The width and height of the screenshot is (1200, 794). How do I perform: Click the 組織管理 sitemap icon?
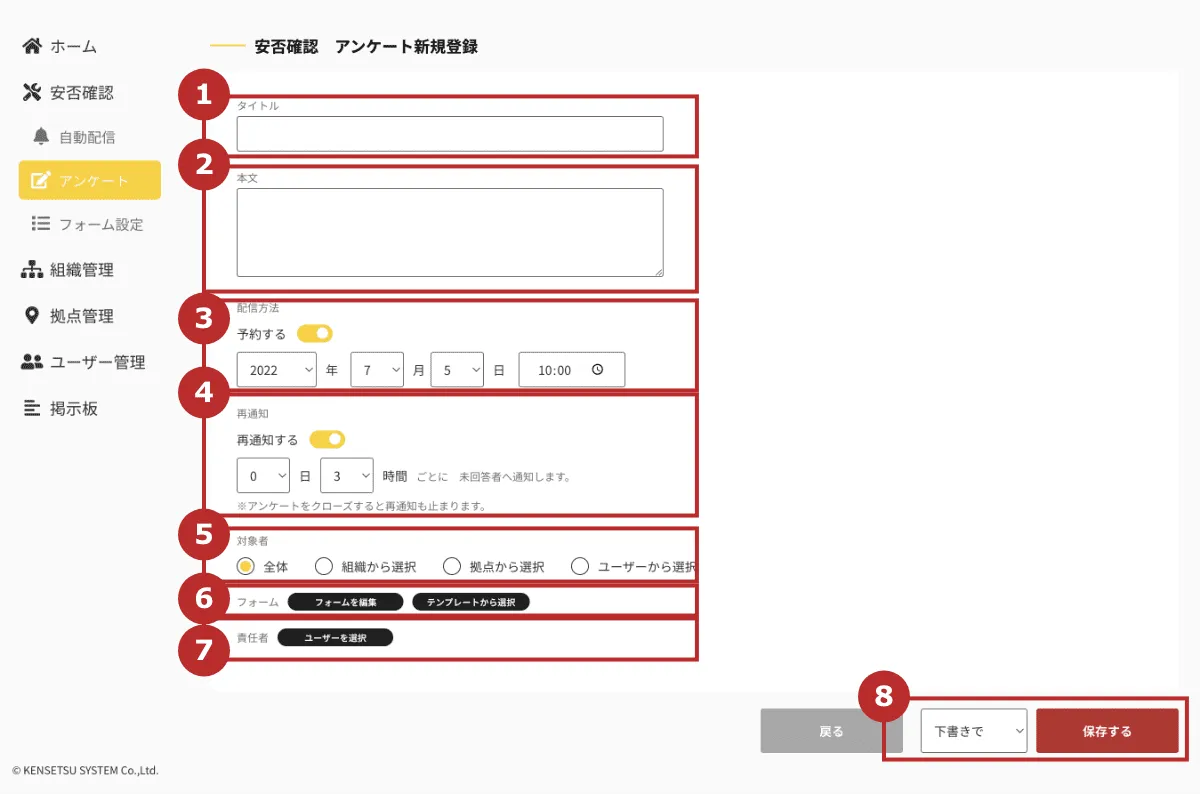[x=33, y=269]
